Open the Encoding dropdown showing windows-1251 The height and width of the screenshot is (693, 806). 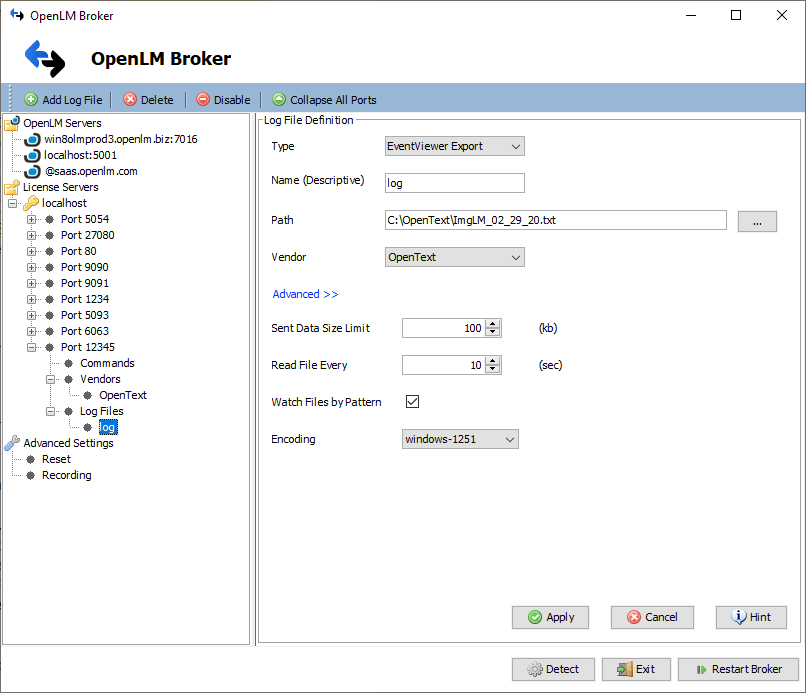[460, 439]
